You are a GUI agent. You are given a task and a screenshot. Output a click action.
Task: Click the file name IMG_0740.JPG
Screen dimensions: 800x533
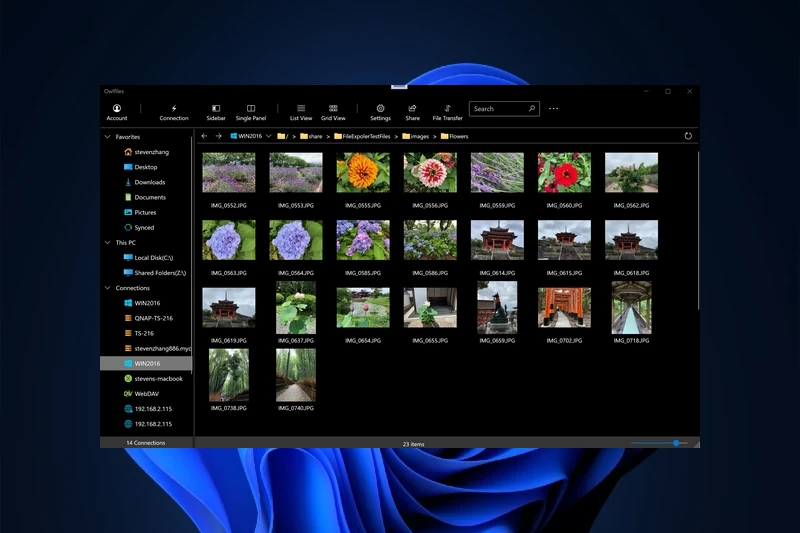click(x=296, y=408)
